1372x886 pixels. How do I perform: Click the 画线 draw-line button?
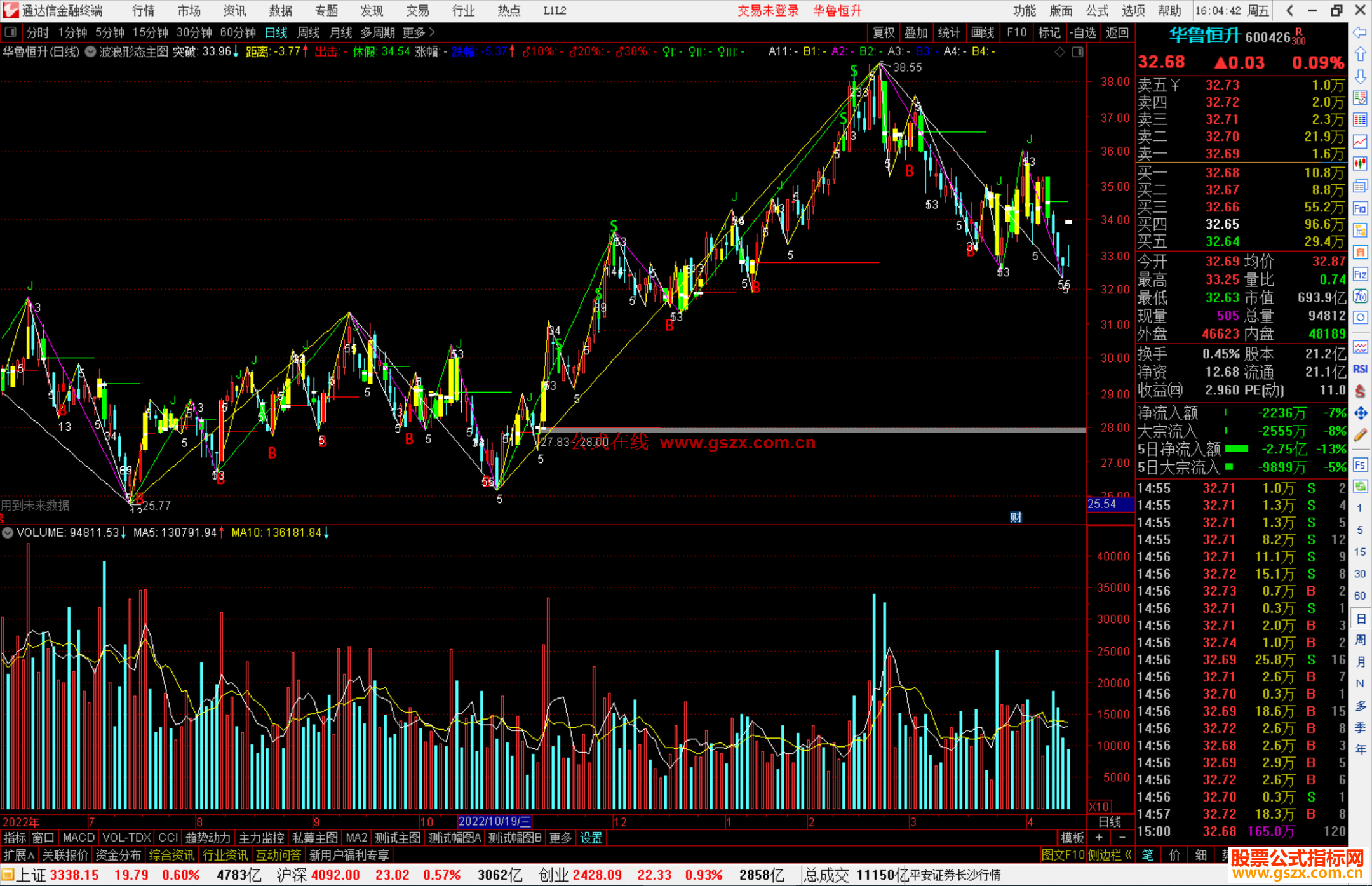click(982, 32)
